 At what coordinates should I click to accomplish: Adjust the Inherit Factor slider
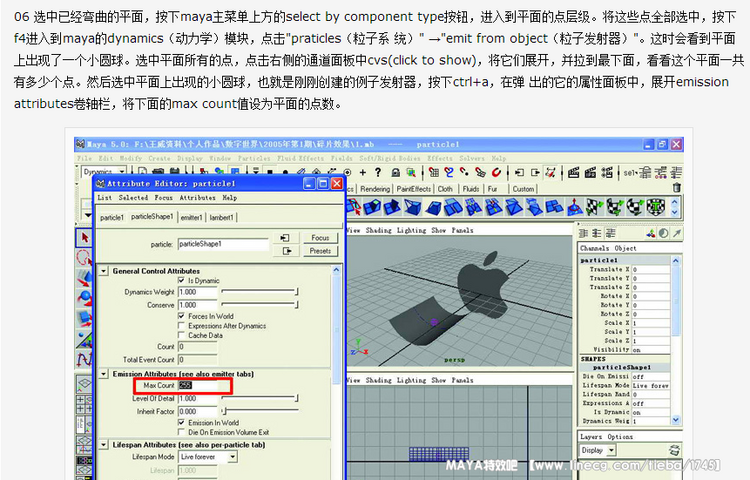259,411
